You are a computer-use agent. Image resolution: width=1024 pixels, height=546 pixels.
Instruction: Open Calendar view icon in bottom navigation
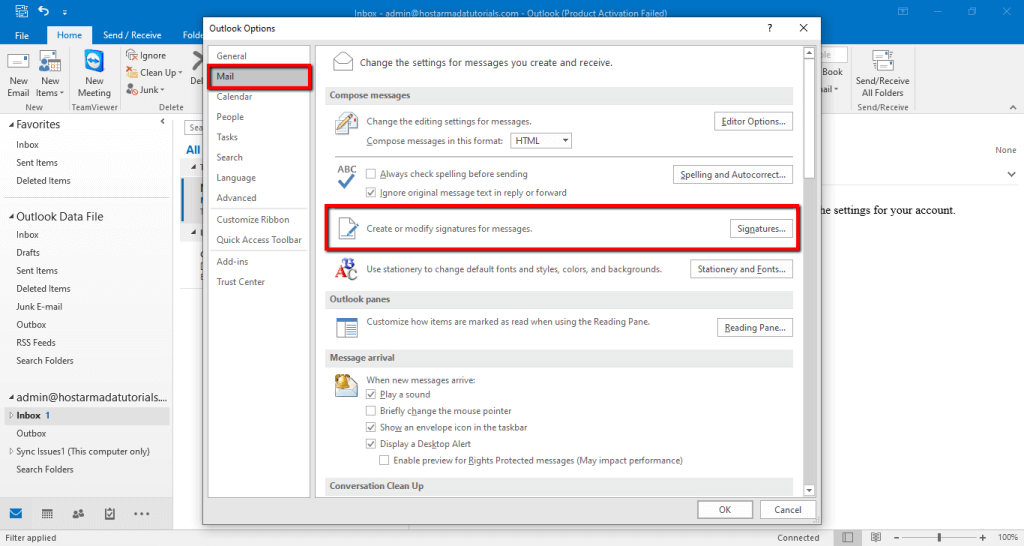pos(47,514)
